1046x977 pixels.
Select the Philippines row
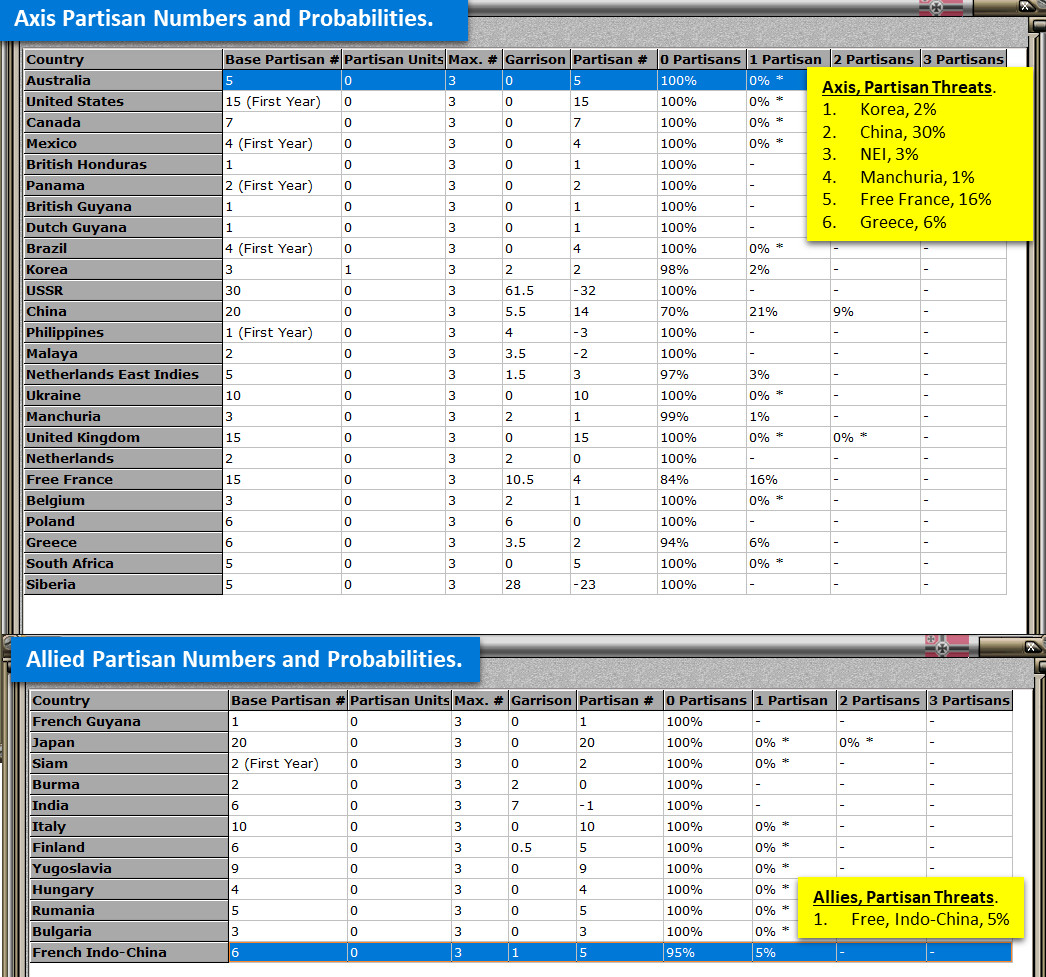[515, 333]
